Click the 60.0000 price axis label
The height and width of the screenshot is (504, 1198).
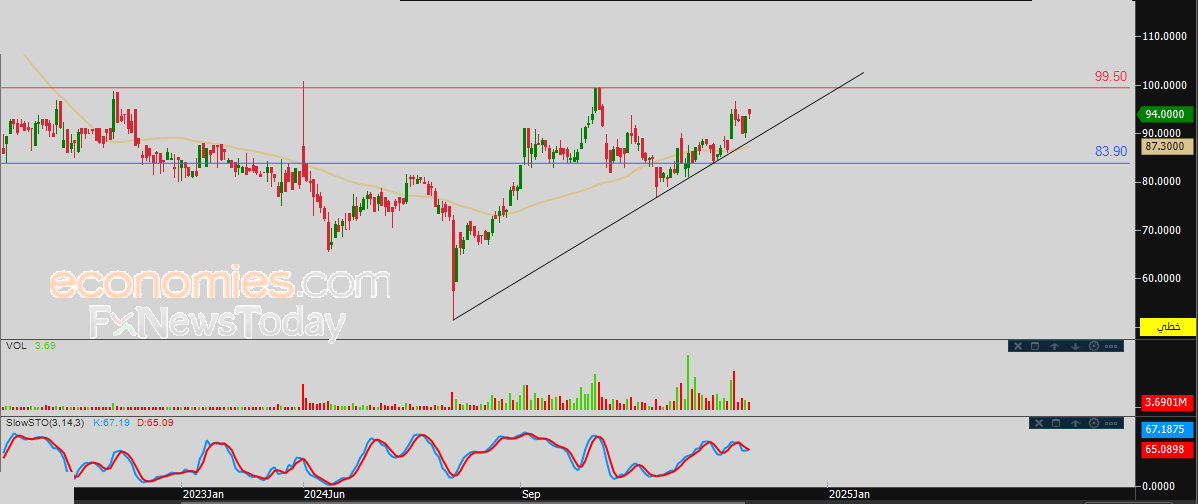coord(1163,278)
